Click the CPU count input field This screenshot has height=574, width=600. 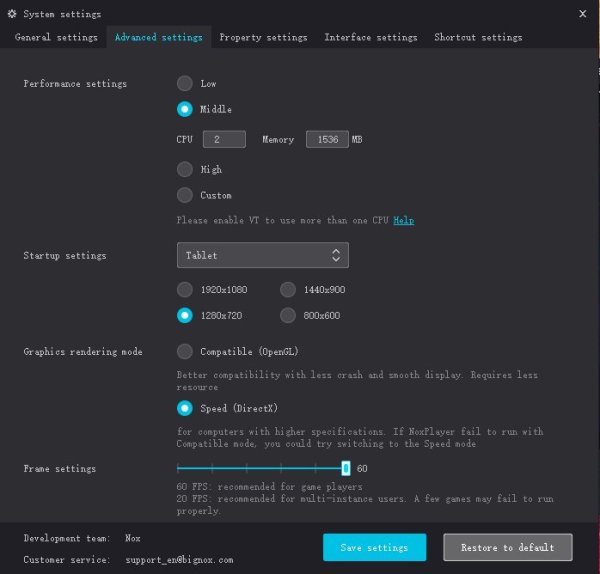click(224, 140)
